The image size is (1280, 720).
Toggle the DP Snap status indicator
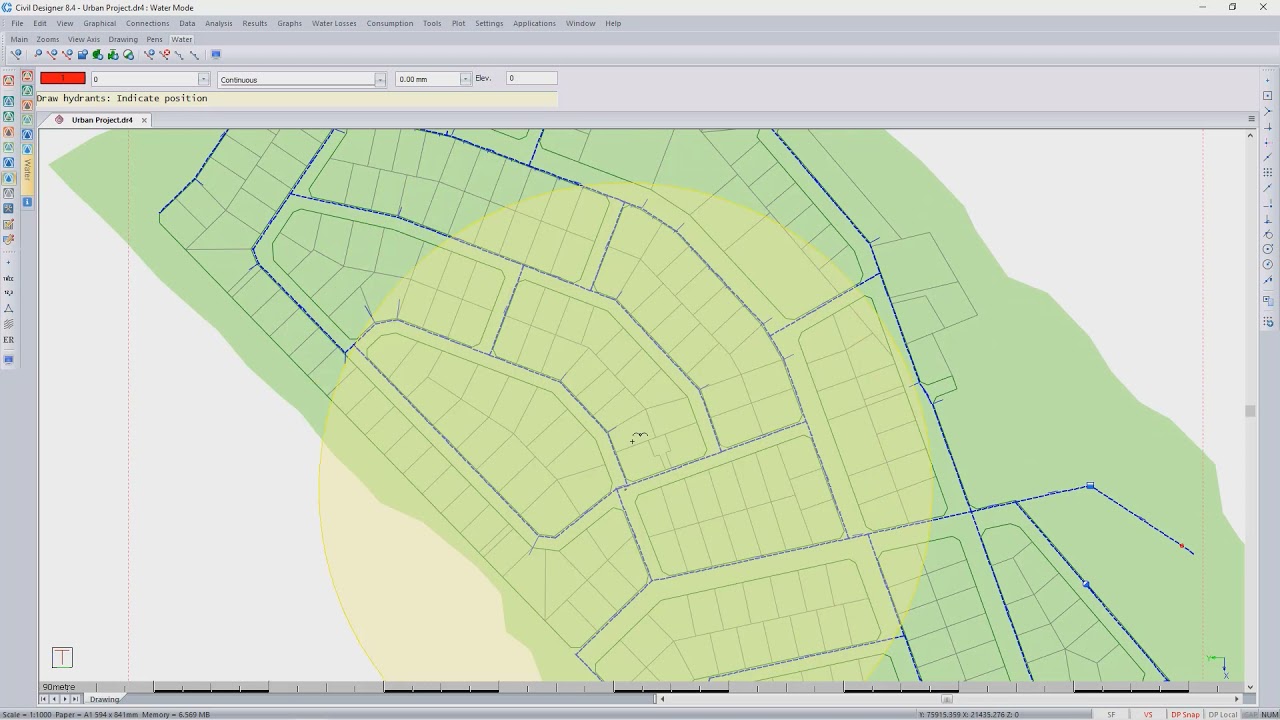(1185, 715)
